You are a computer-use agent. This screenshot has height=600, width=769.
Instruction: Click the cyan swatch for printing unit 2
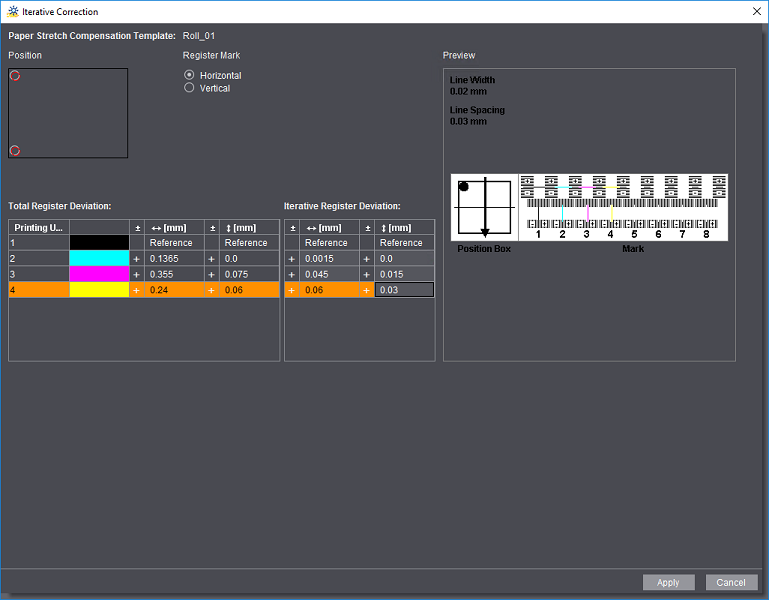click(x=99, y=259)
